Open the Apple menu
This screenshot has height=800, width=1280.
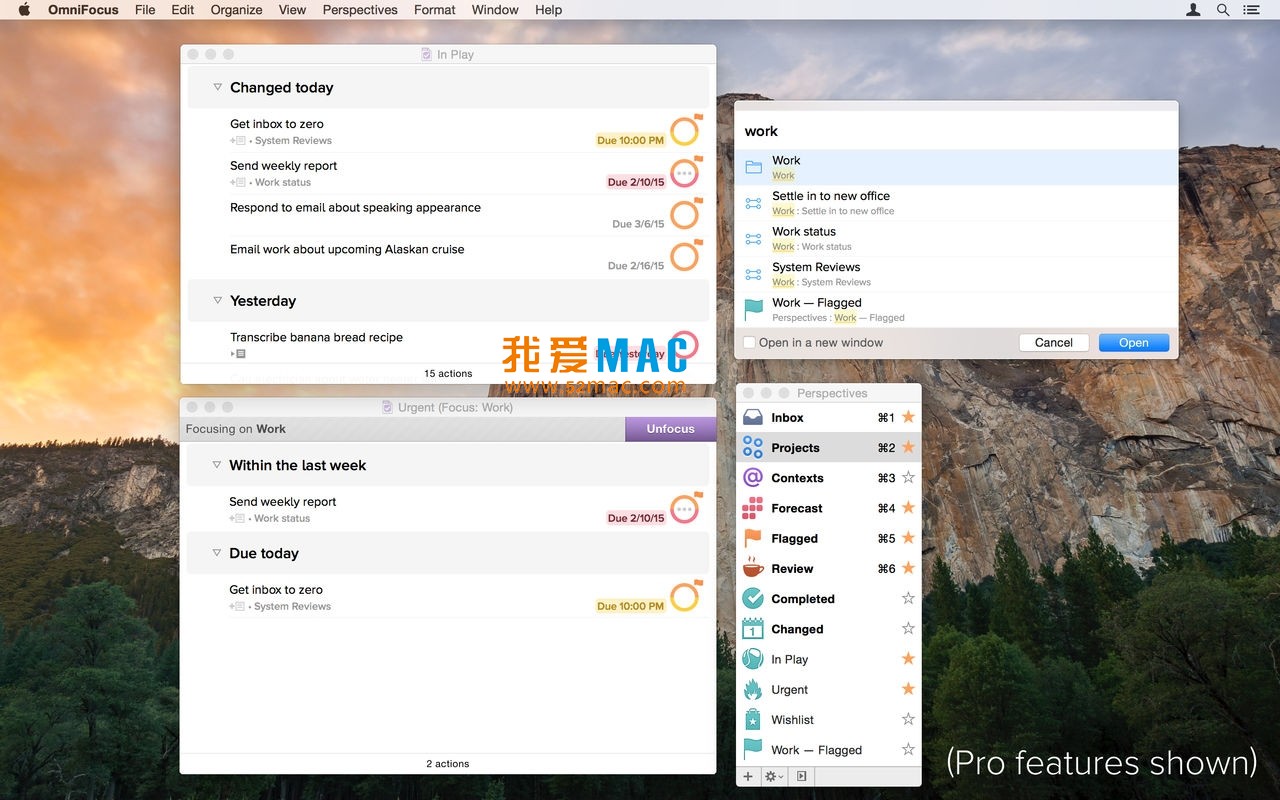click(24, 10)
